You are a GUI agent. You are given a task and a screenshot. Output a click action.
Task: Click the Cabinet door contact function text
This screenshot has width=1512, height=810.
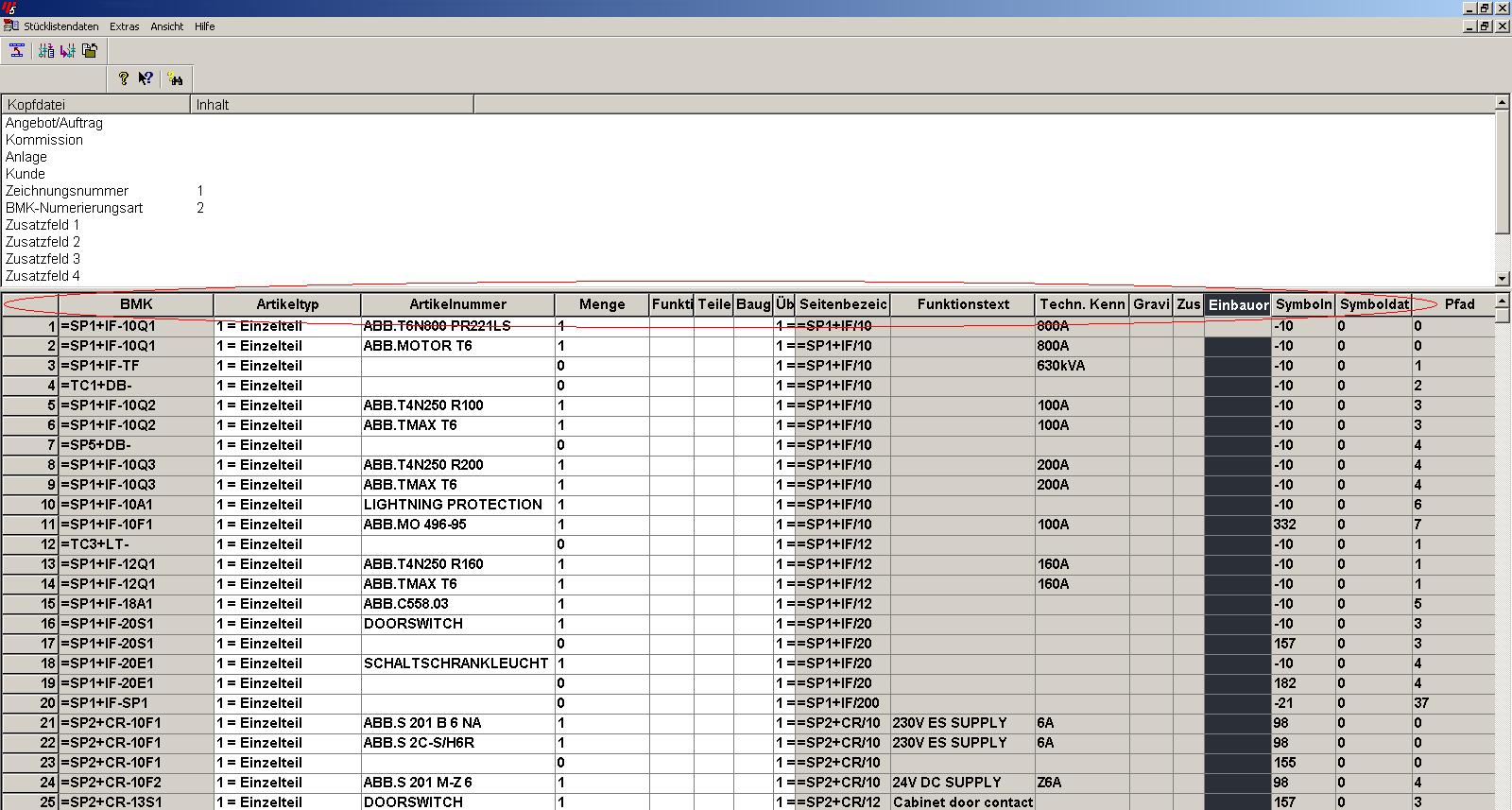pyautogui.click(x=963, y=801)
